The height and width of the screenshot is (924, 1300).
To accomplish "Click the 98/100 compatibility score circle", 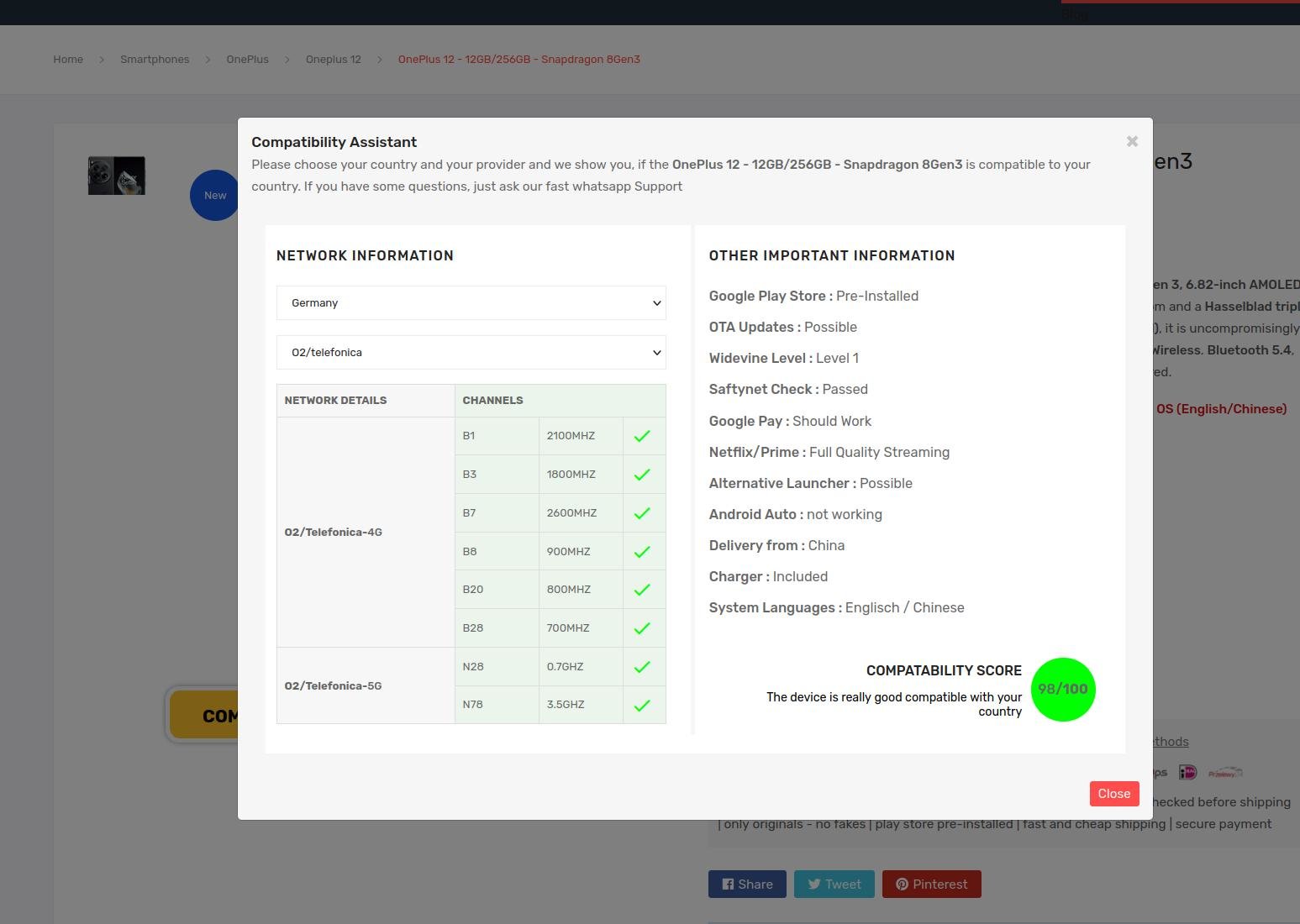I will (x=1063, y=689).
